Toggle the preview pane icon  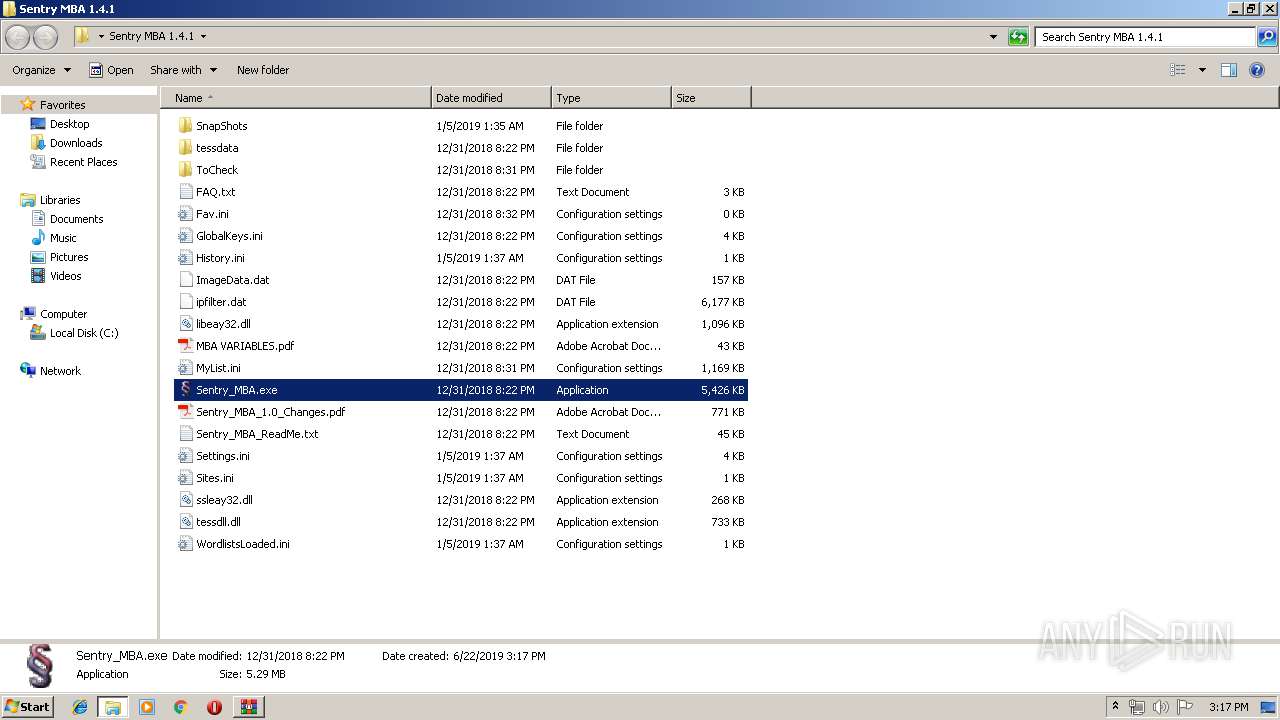pos(1229,70)
